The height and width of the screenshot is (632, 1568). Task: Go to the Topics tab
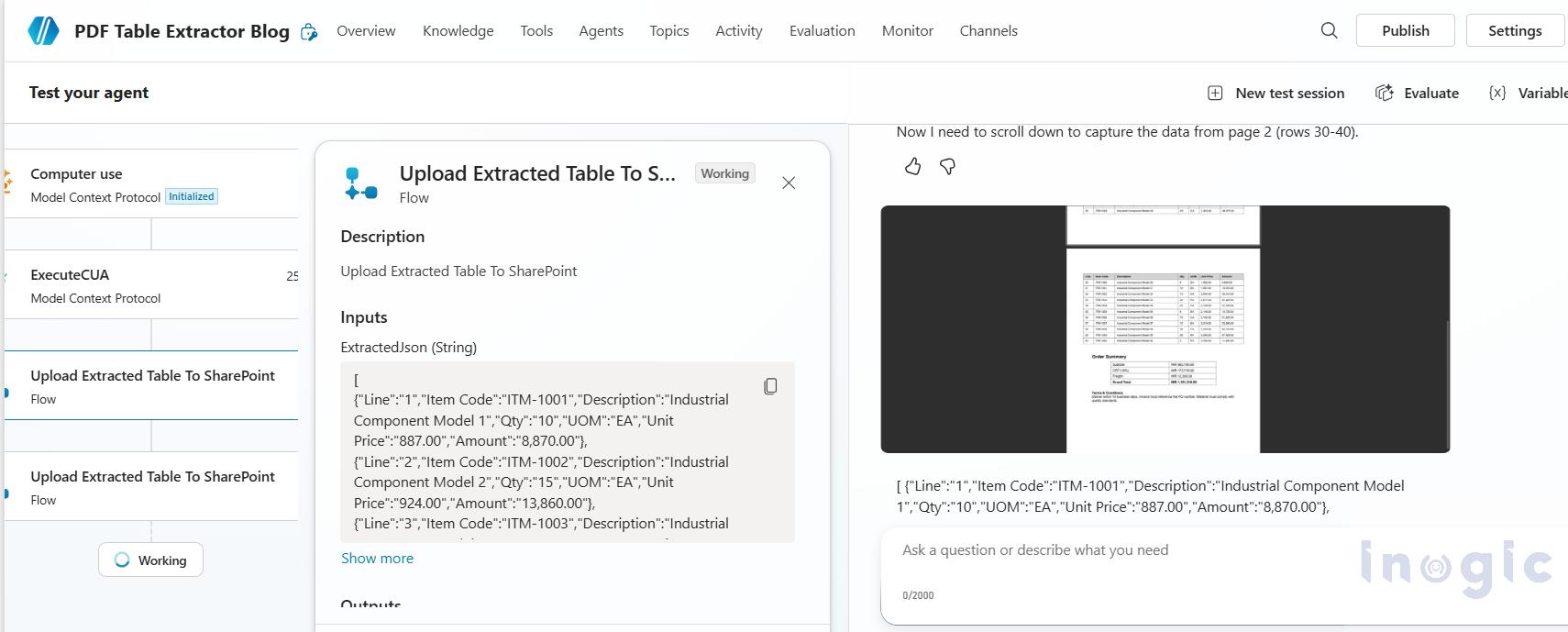(669, 30)
